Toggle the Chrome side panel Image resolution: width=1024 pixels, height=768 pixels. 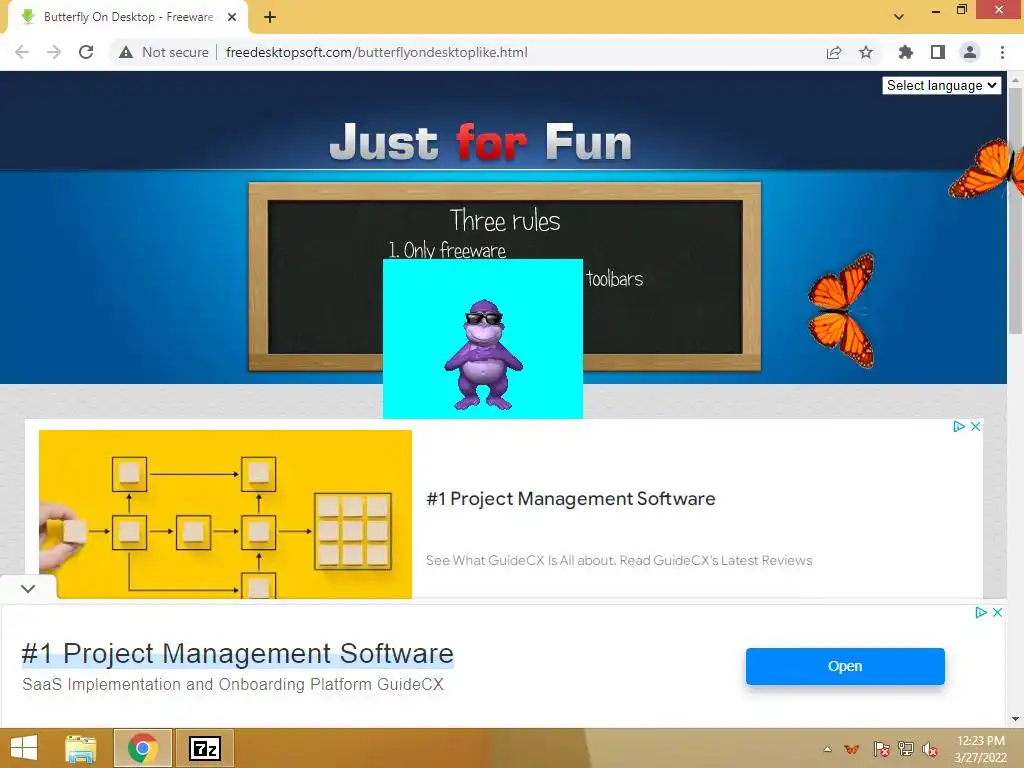938,52
